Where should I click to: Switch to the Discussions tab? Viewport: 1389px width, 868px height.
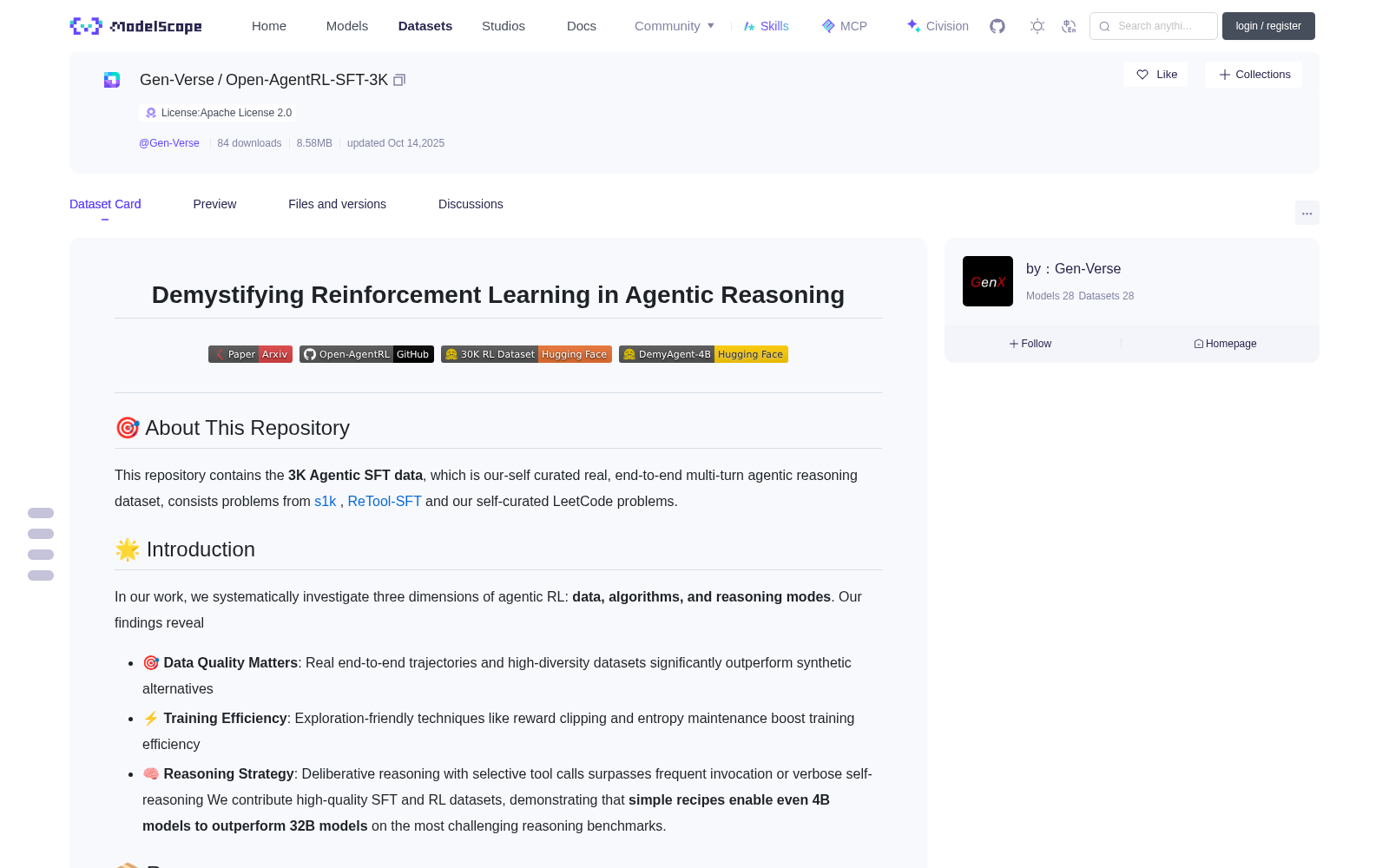coord(471,204)
